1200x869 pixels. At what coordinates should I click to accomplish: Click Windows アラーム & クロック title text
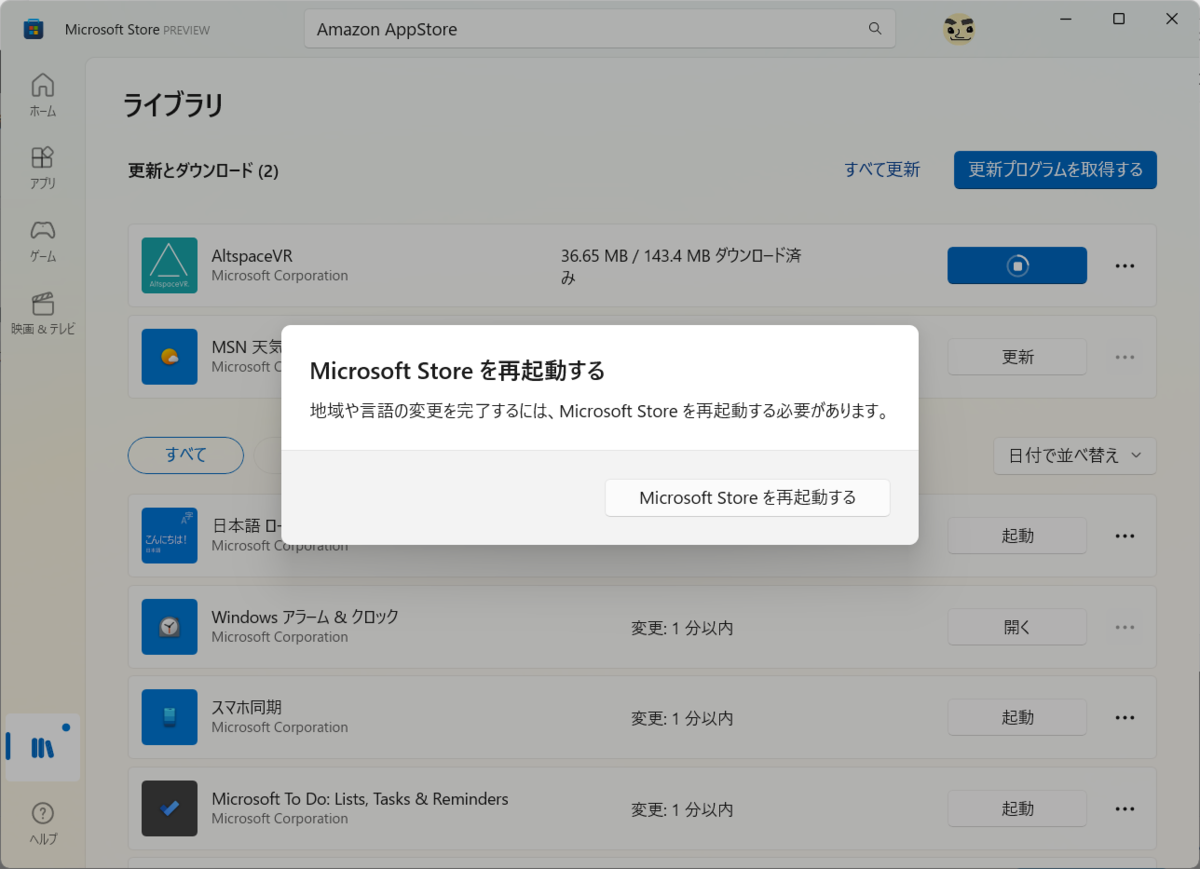(305, 617)
